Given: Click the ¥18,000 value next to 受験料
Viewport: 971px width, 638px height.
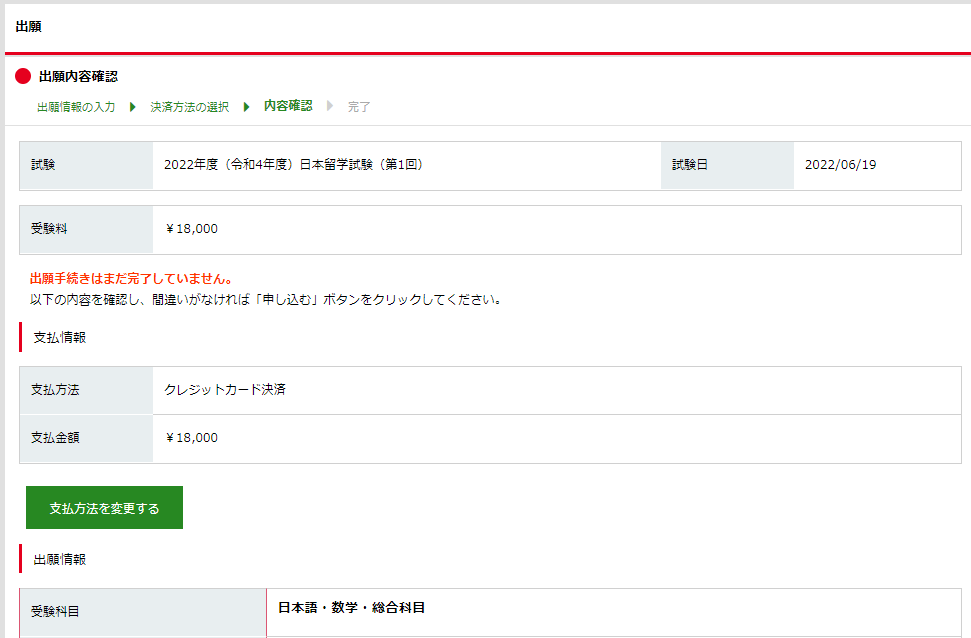Looking at the screenshot, I should click(191, 229).
